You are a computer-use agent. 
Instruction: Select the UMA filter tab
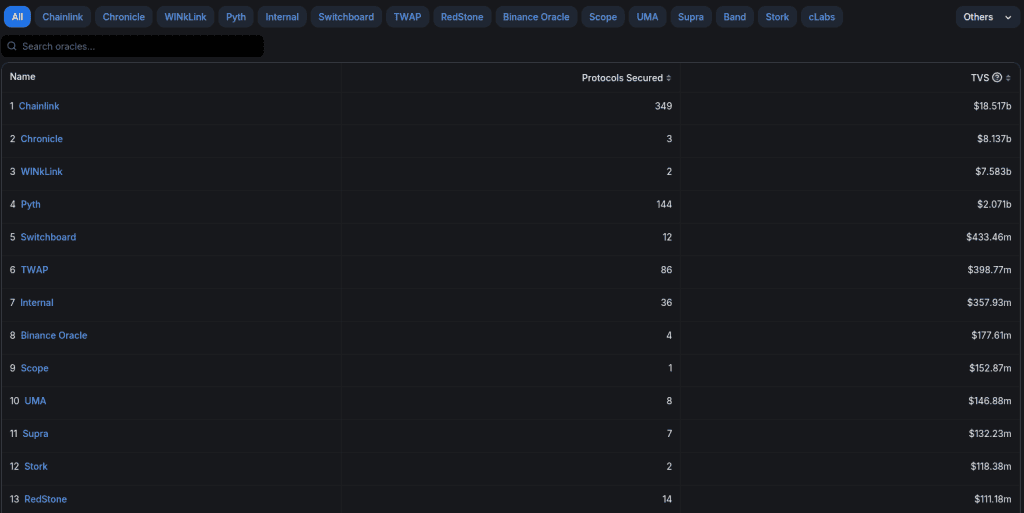click(647, 17)
